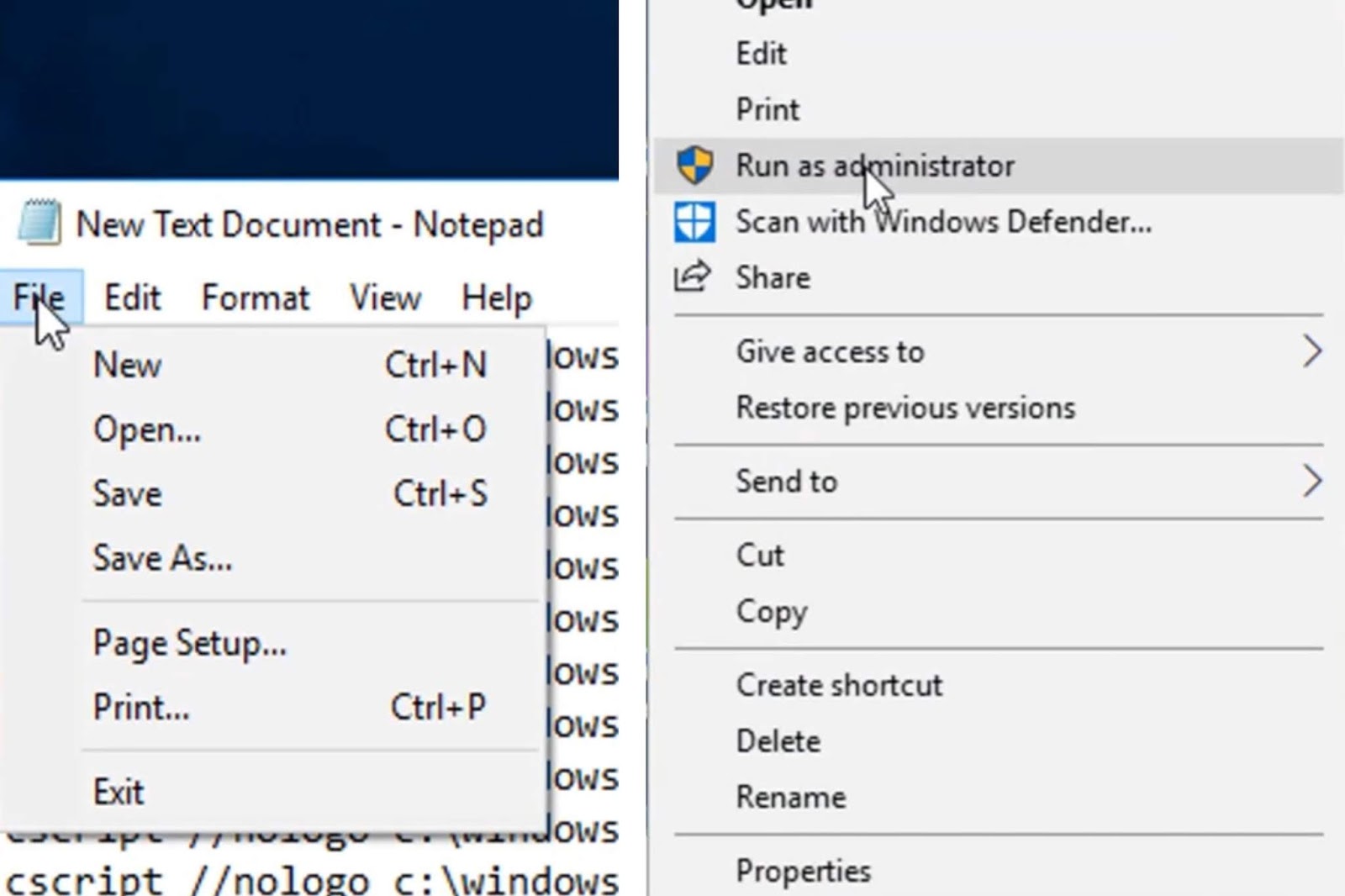Choose Delete in the context menu
Image resolution: width=1345 pixels, height=896 pixels.
998,741
